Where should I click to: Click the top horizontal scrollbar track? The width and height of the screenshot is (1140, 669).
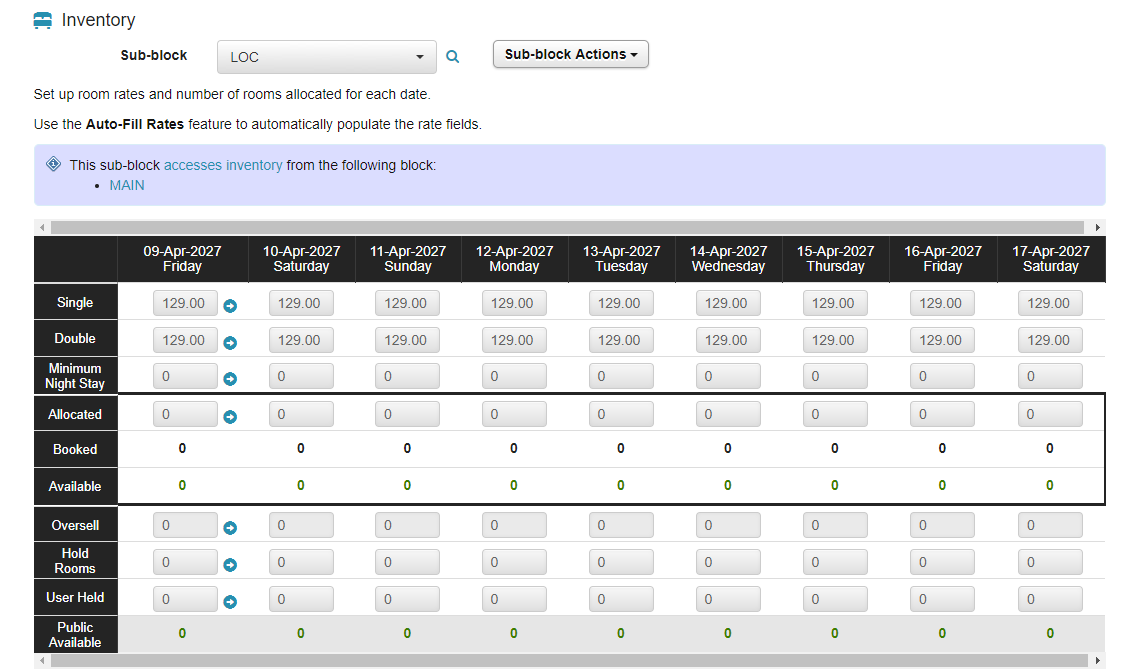click(567, 228)
